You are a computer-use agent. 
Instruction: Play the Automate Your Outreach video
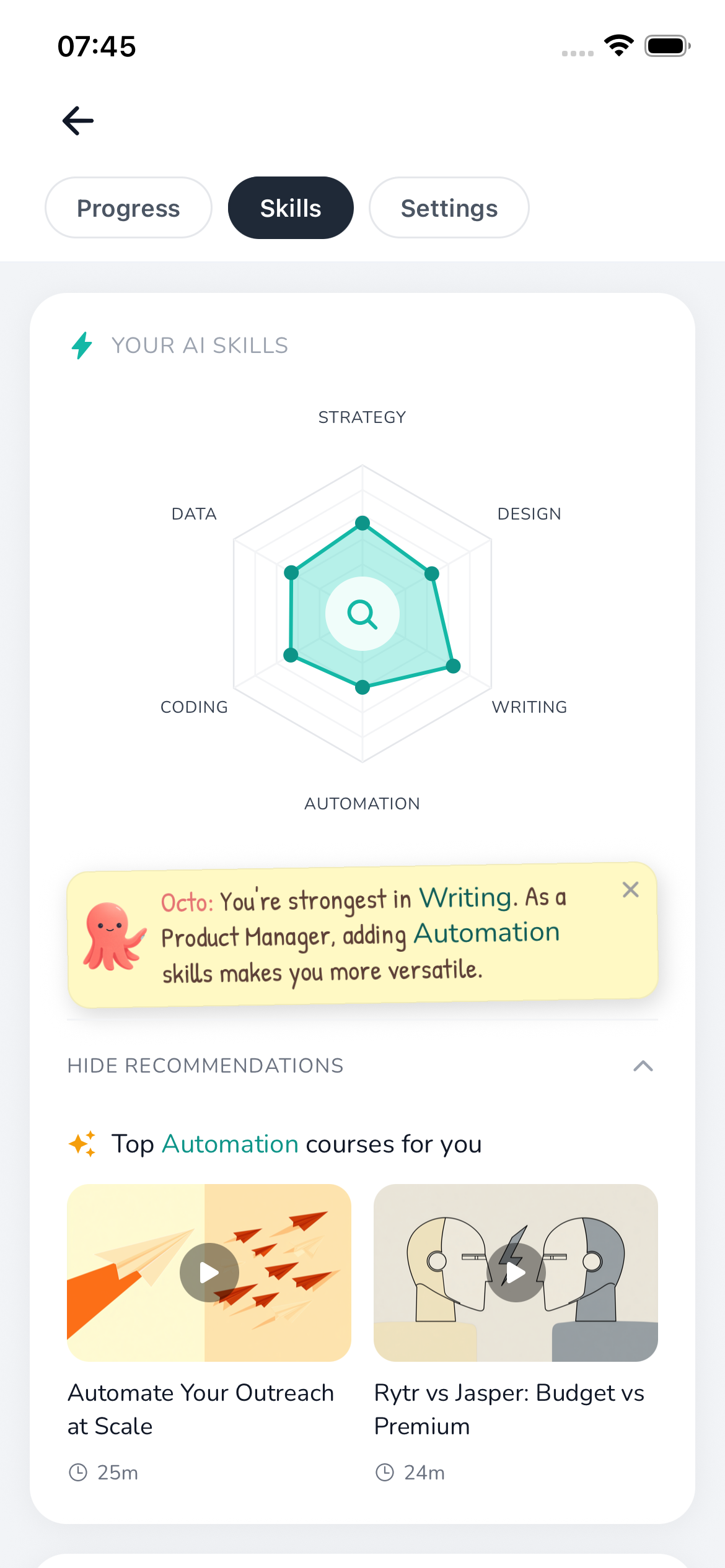click(x=209, y=1273)
